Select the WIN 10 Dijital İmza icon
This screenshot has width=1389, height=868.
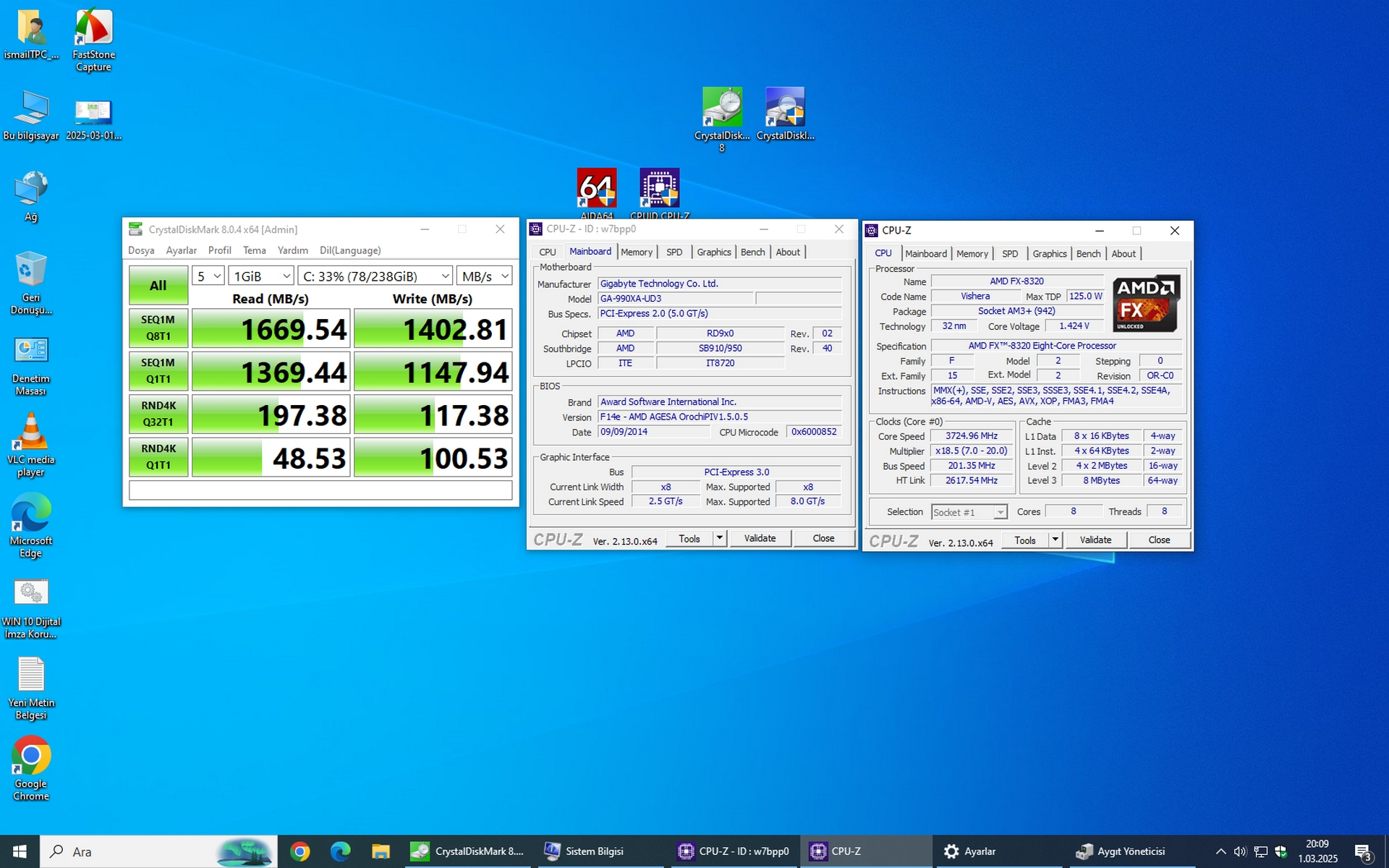tap(31, 608)
